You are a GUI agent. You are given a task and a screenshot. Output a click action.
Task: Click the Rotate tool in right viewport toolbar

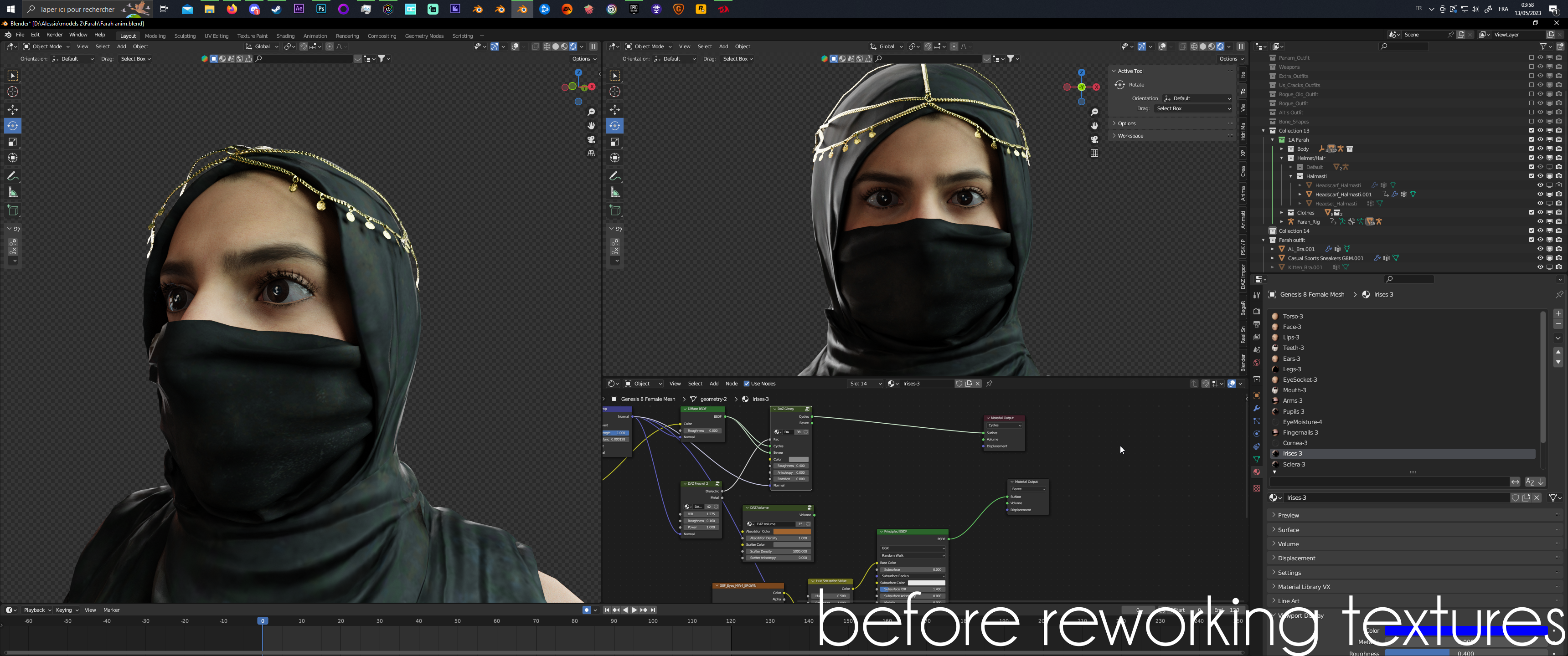615,126
